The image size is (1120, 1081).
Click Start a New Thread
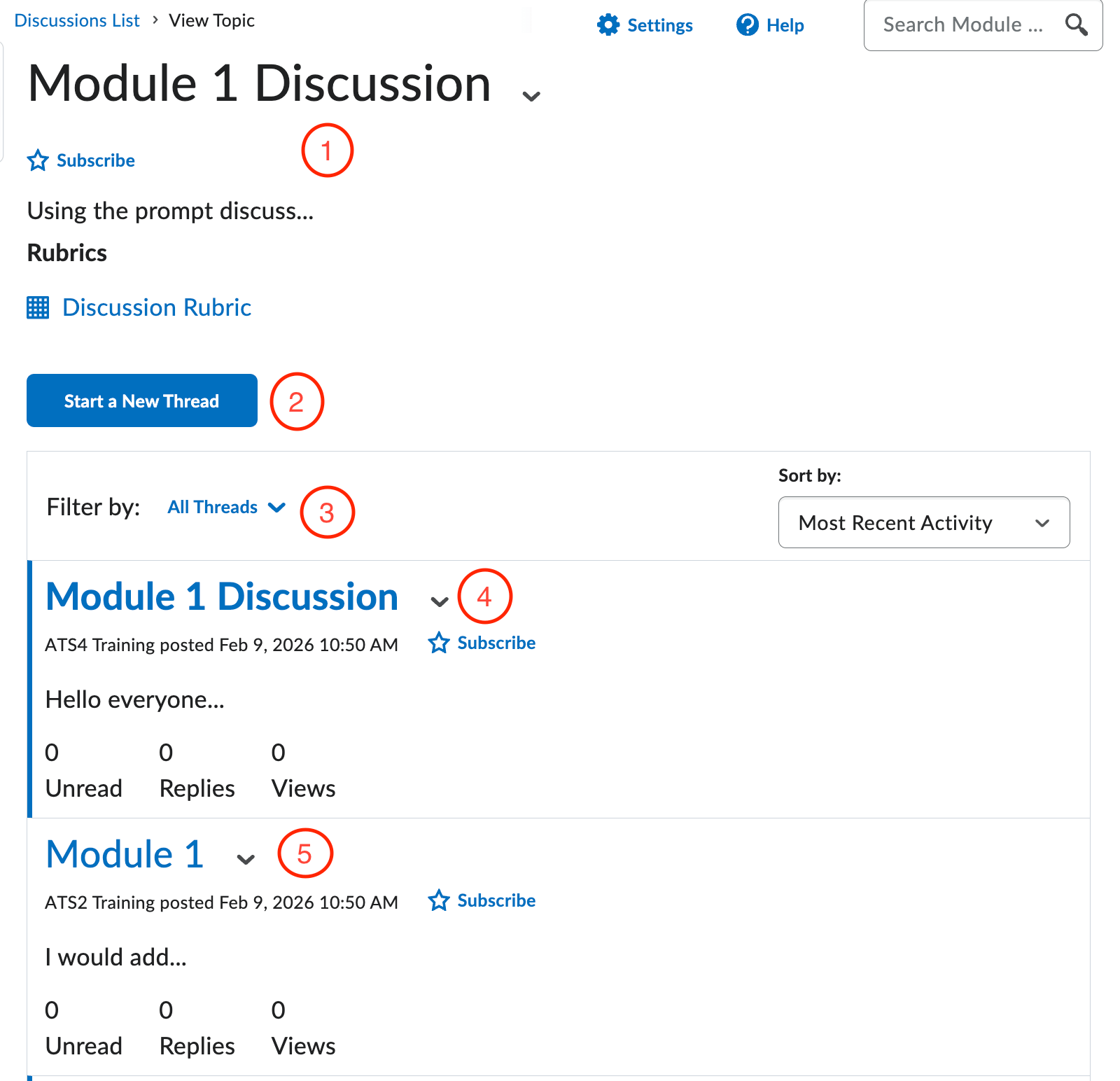141,400
